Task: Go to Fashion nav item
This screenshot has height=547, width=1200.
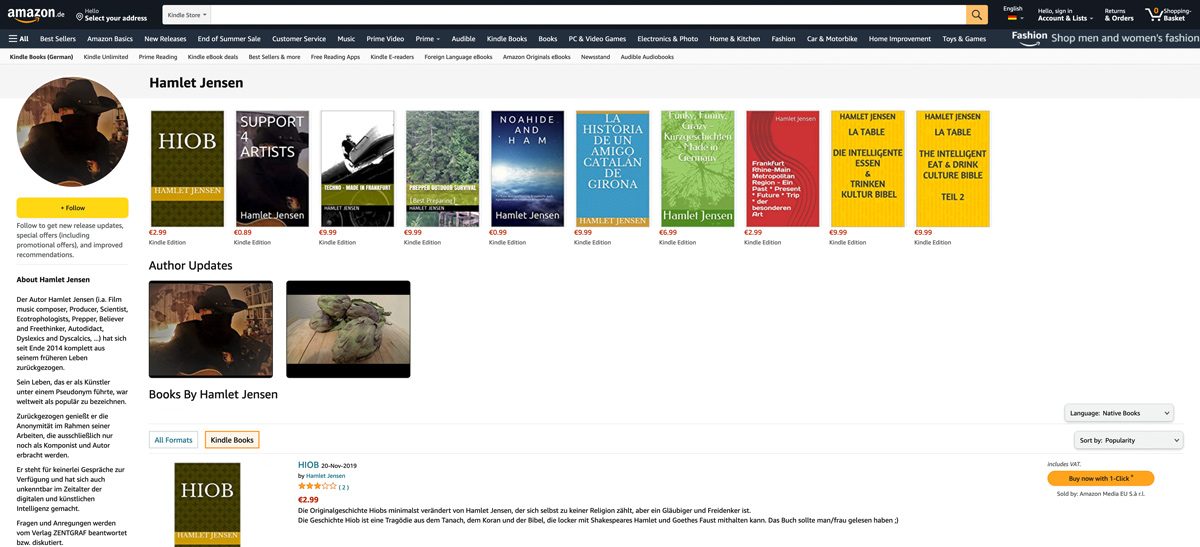Action: click(x=784, y=39)
